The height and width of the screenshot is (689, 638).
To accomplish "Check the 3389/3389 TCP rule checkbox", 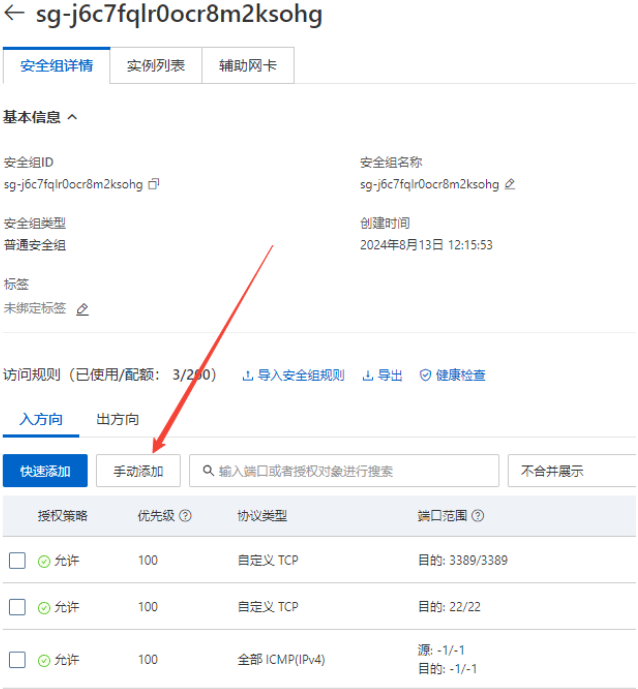I will point(17,561).
